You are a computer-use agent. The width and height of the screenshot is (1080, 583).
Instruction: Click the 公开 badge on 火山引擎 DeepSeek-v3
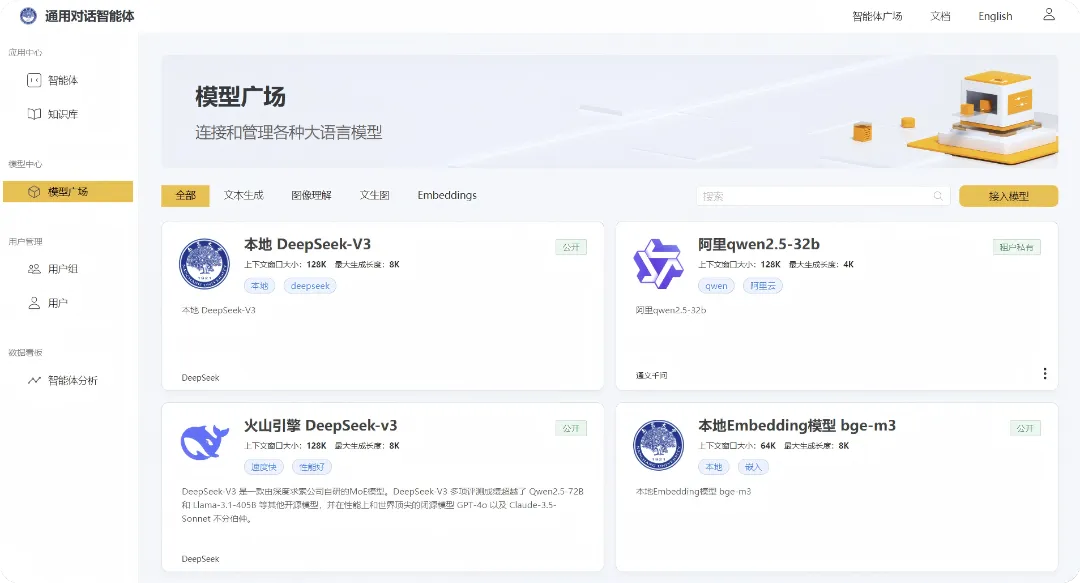tap(571, 429)
